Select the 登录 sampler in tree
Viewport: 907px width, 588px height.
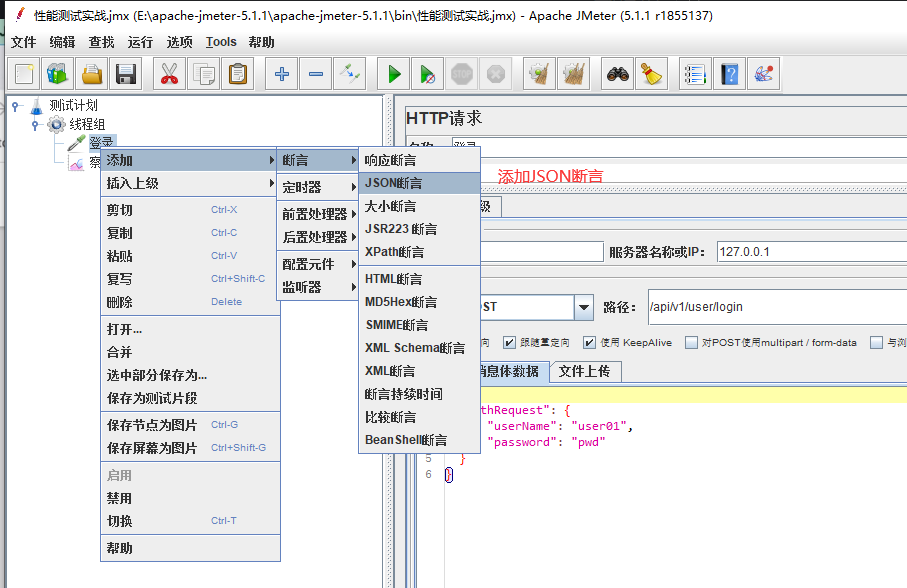(x=102, y=142)
